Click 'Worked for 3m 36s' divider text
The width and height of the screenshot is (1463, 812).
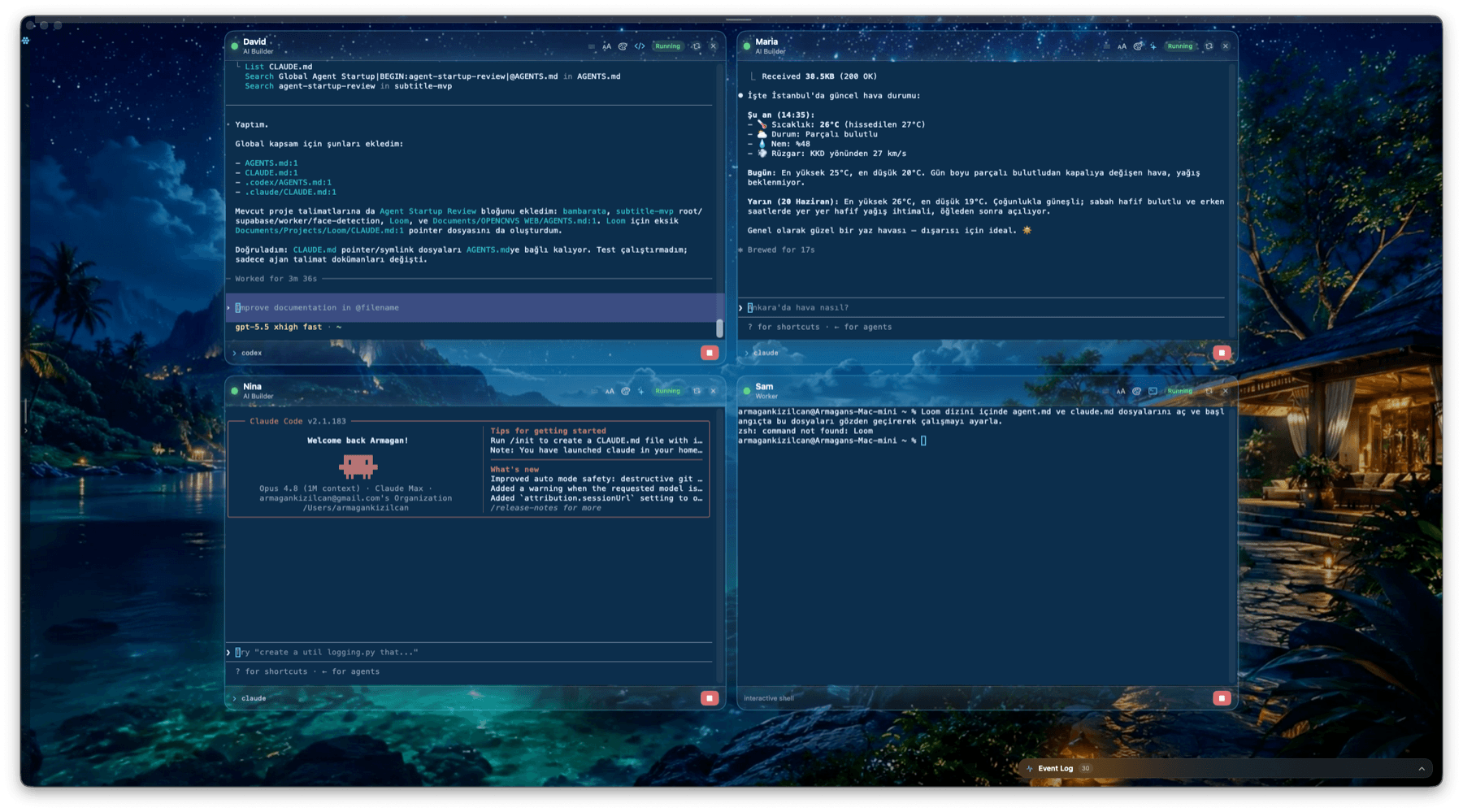276,279
